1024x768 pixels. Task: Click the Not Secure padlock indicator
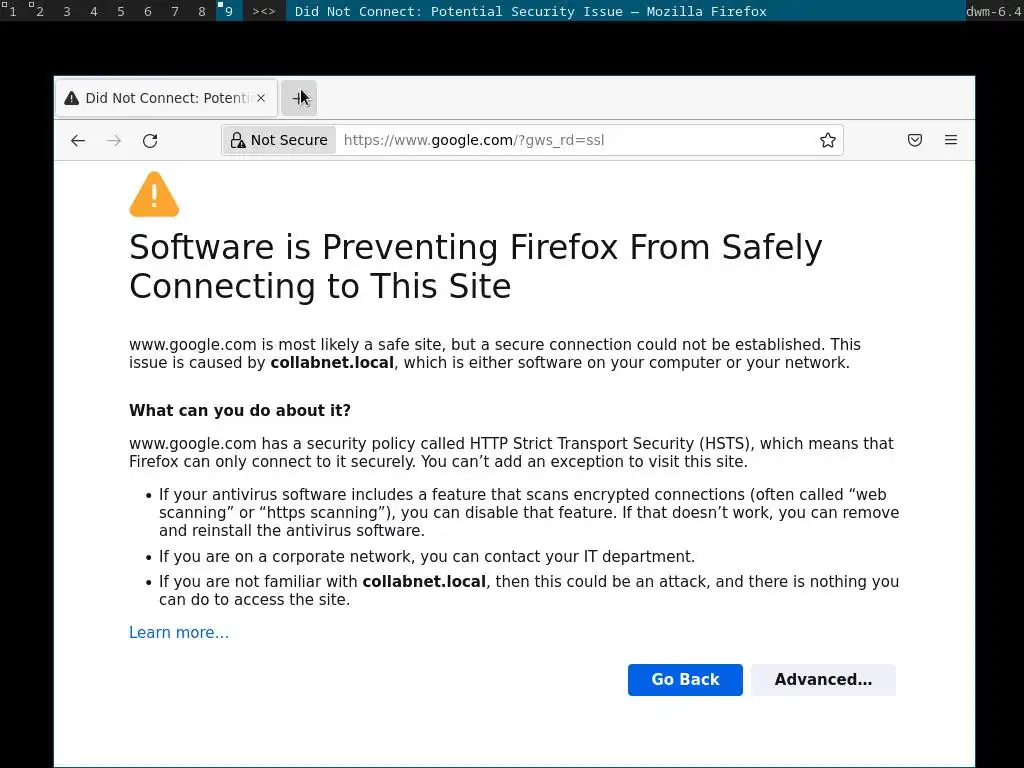click(x=279, y=141)
